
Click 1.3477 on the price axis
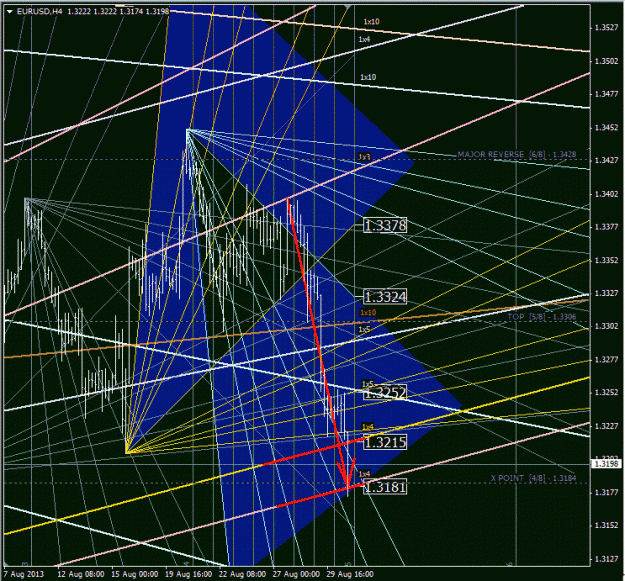point(606,94)
